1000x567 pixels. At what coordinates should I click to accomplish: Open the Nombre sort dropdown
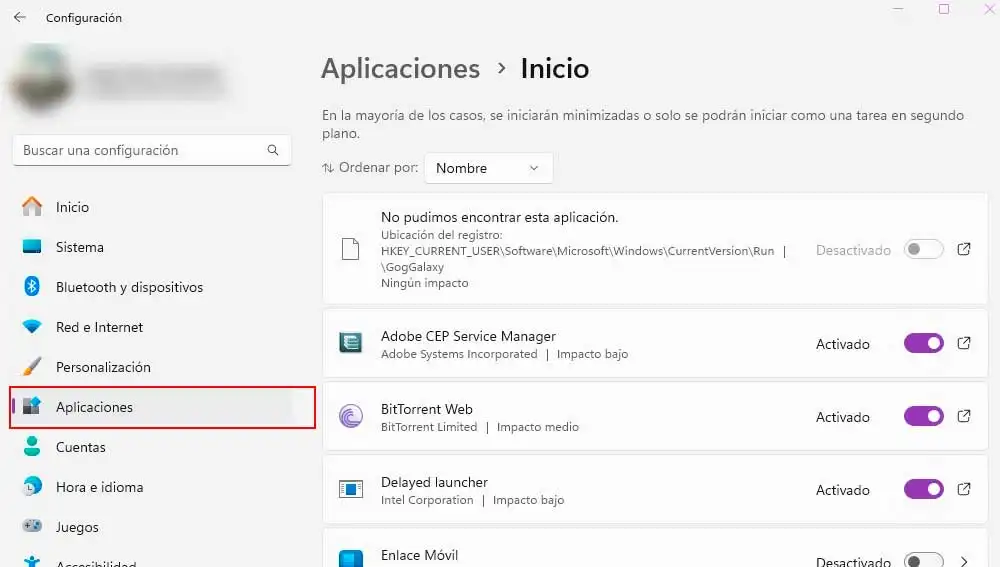[x=489, y=168]
